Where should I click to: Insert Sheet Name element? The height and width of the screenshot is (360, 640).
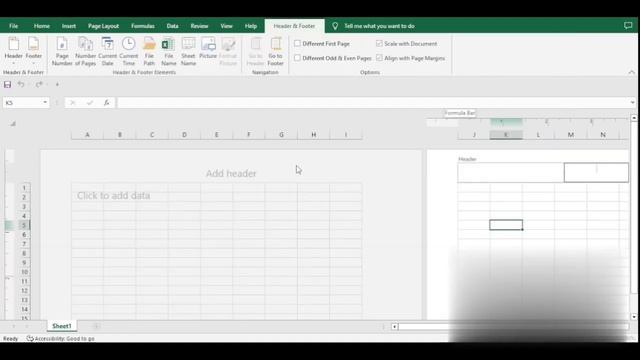tap(188, 51)
